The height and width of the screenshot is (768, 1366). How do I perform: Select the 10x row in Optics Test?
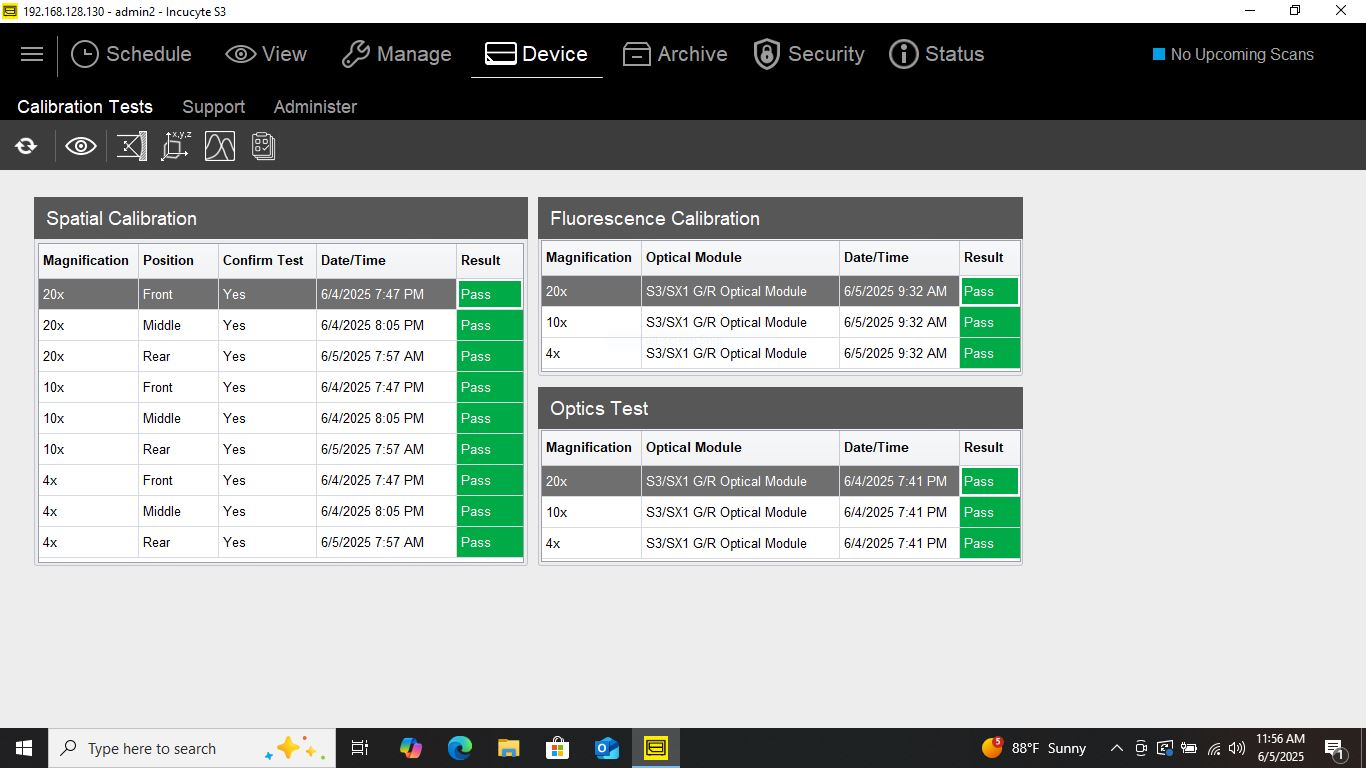781,512
